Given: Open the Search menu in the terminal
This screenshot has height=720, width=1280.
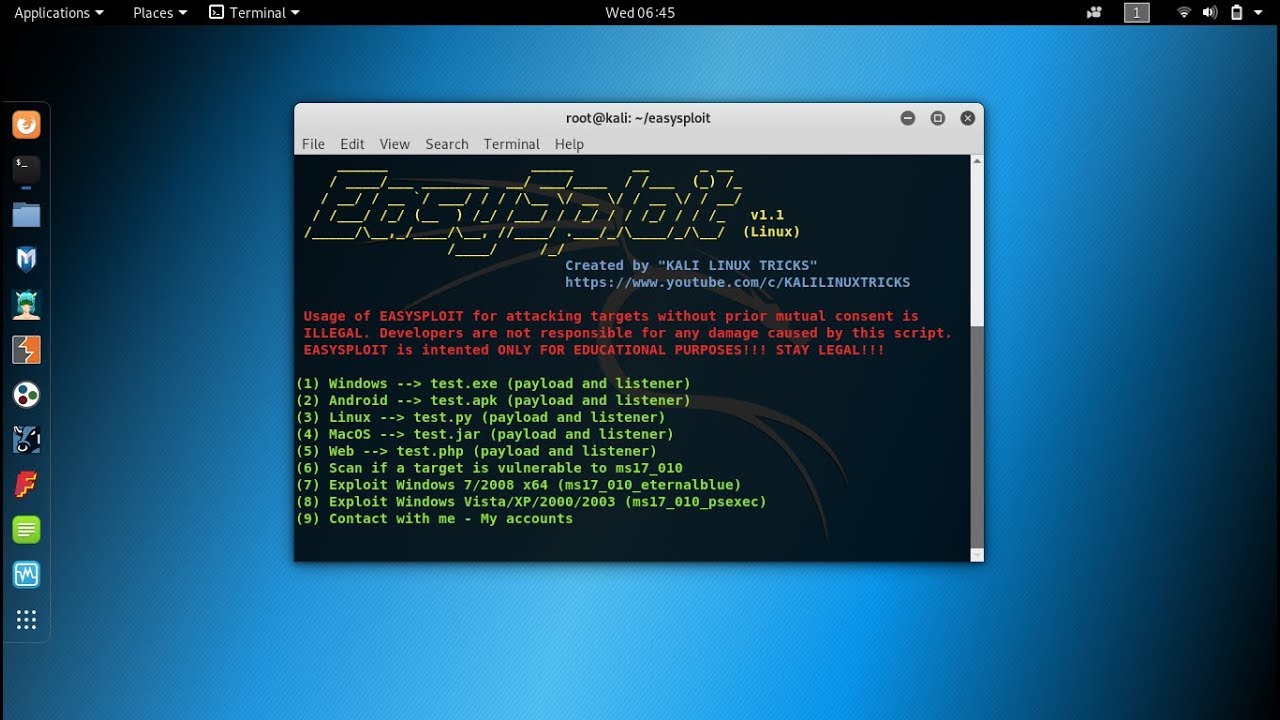Looking at the screenshot, I should [x=446, y=144].
